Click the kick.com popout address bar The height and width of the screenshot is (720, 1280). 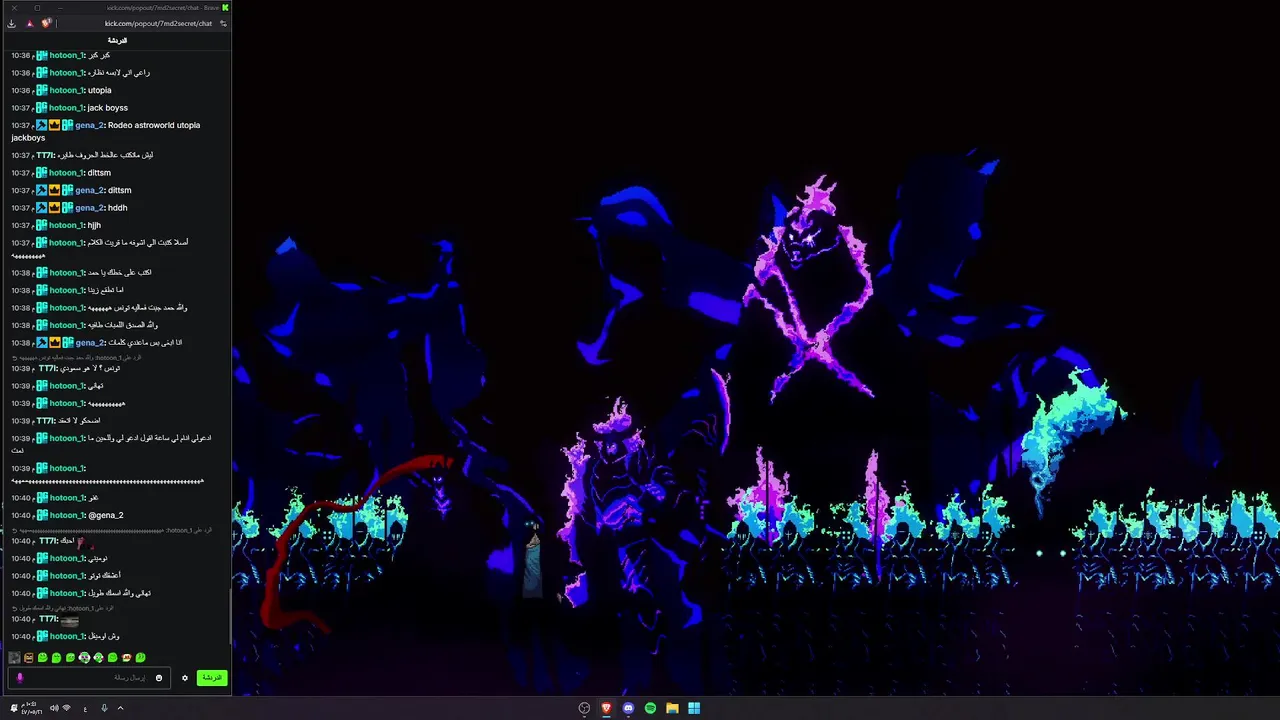click(158, 23)
